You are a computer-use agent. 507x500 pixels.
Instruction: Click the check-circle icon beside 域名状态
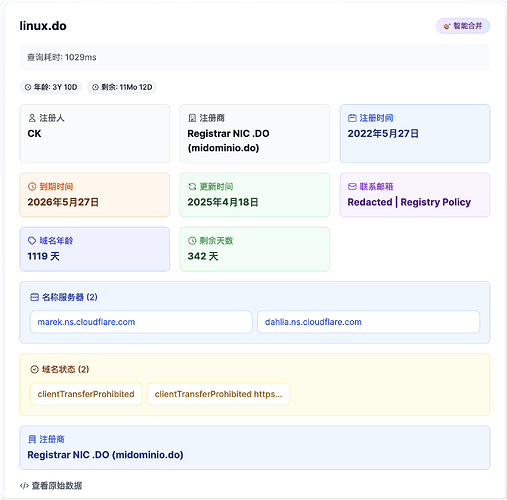point(34,369)
